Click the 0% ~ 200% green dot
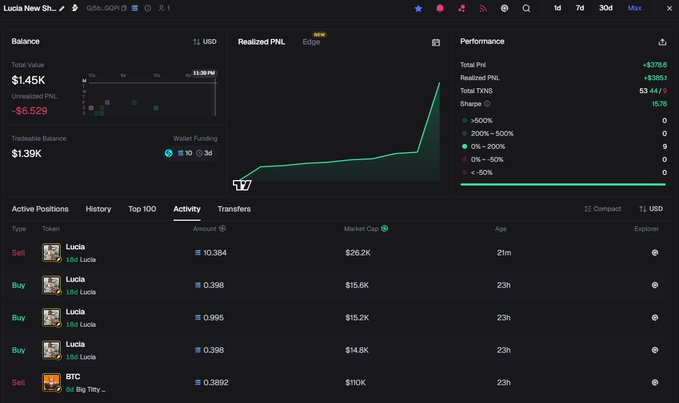The width and height of the screenshot is (679, 403). pos(465,146)
